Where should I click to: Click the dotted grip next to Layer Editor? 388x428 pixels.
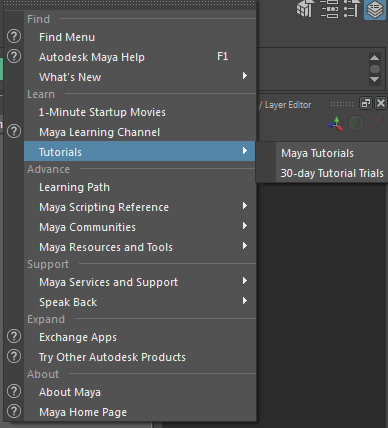pyautogui.click(x=342, y=104)
